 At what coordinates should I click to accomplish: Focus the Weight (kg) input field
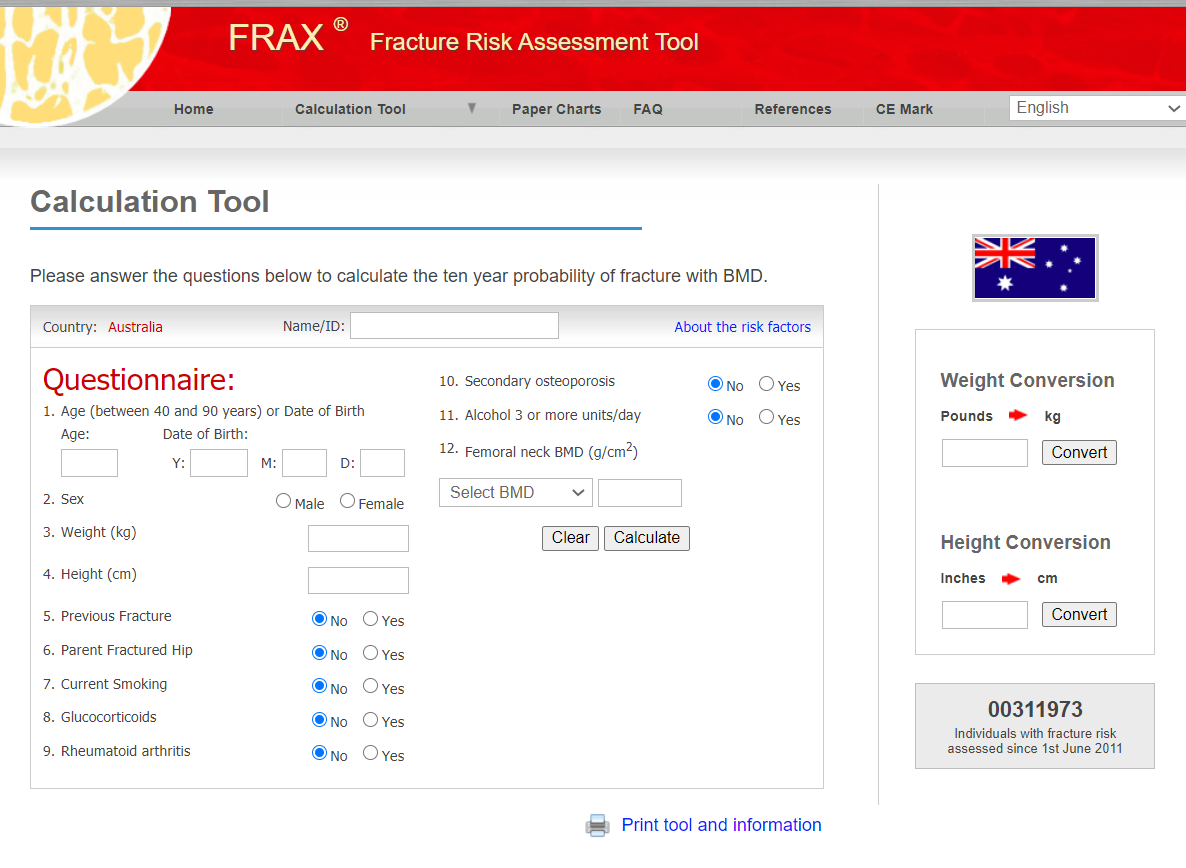click(x=359, y=538)
